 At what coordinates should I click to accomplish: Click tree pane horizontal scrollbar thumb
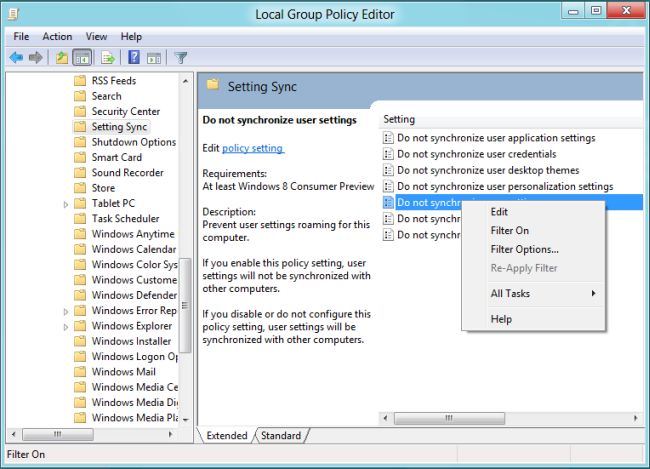tap(58, 435)
